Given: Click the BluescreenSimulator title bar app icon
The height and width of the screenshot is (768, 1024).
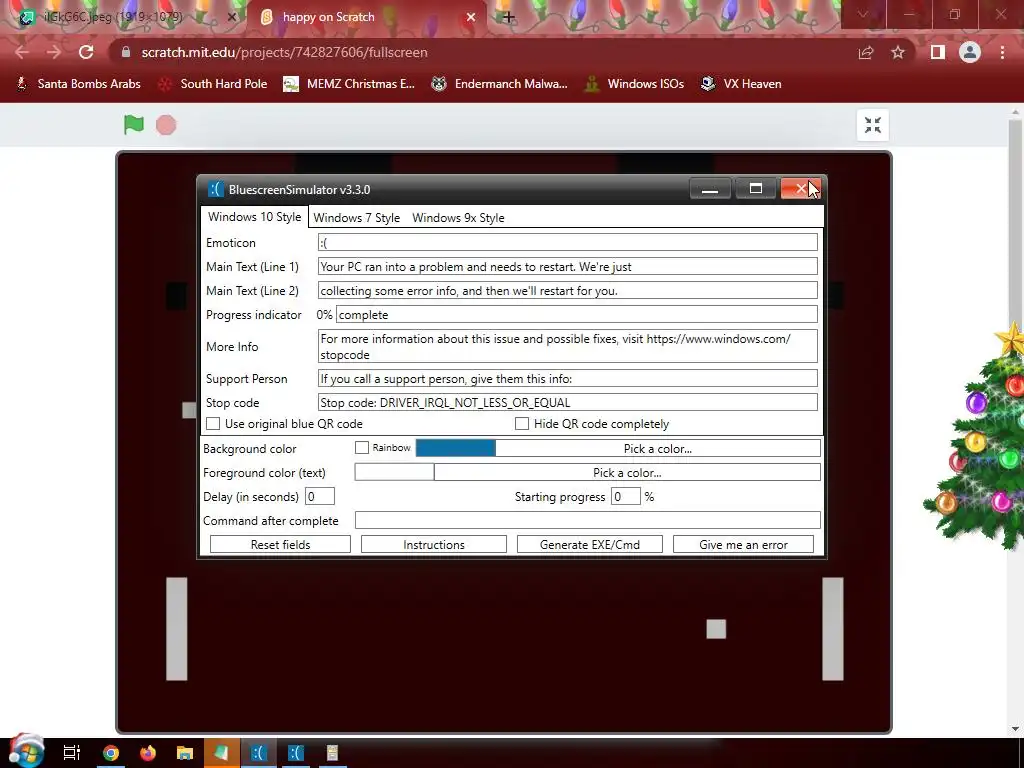Looking at the screenshot, I should [x=216, y=189].
